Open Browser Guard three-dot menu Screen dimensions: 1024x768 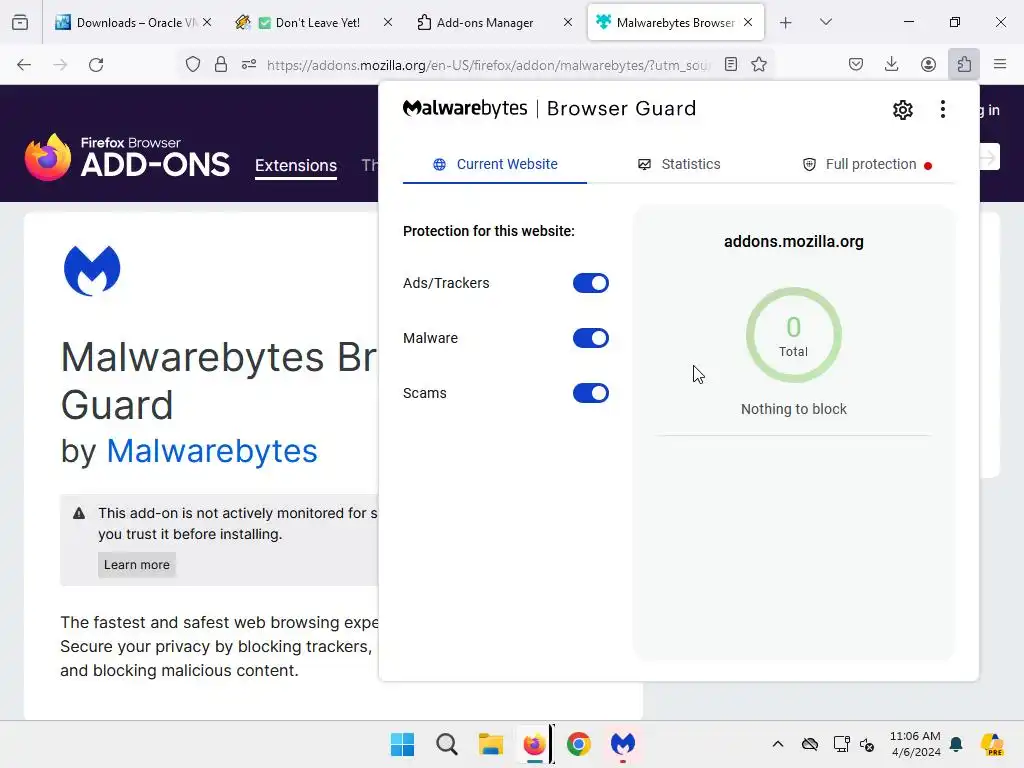(x=942, y=109)
